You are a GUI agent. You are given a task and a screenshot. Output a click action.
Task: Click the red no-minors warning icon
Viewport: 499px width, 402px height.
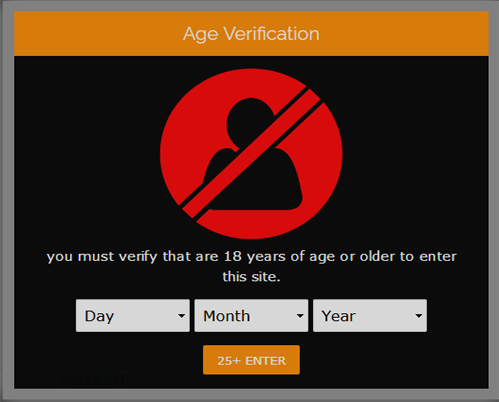tap(251, 154)
